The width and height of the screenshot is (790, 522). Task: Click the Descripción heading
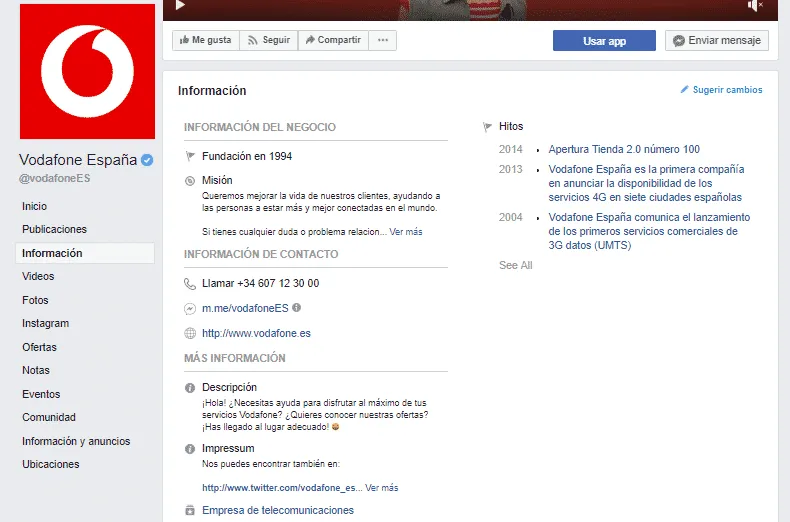click(229, 387)
